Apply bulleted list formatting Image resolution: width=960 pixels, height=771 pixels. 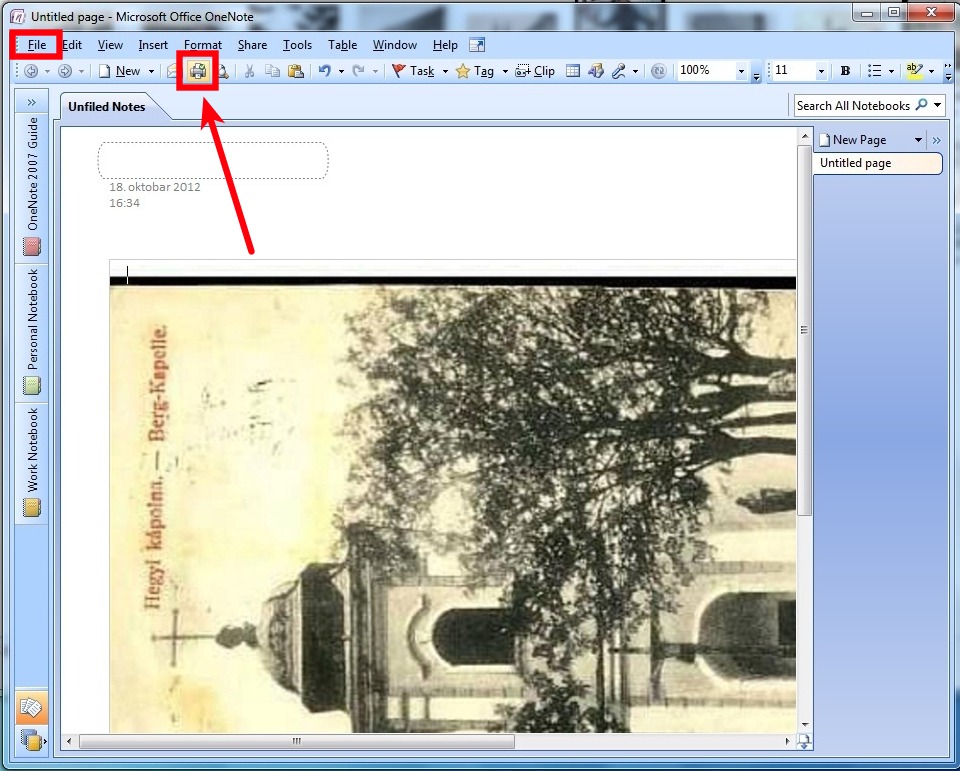pos(875,71)
